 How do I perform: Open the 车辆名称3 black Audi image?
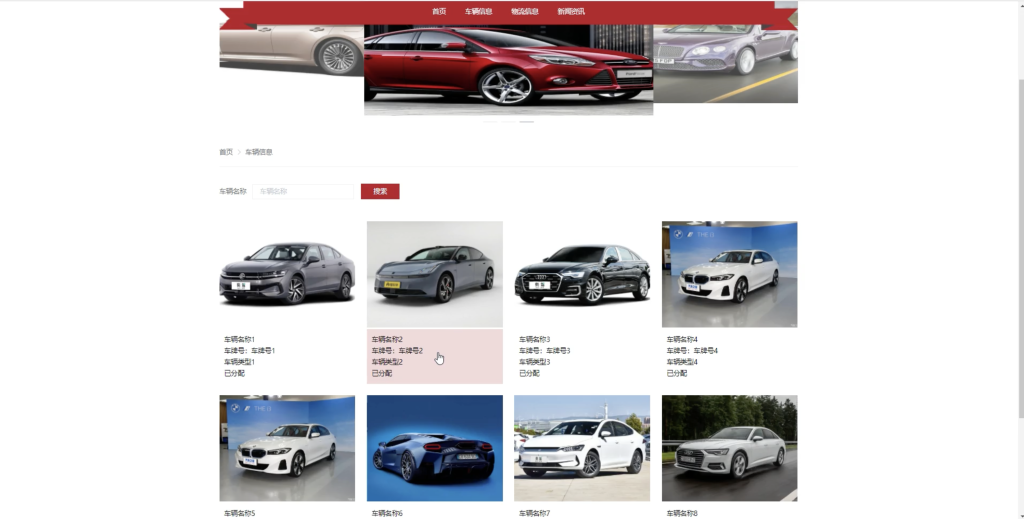(582, 274)
